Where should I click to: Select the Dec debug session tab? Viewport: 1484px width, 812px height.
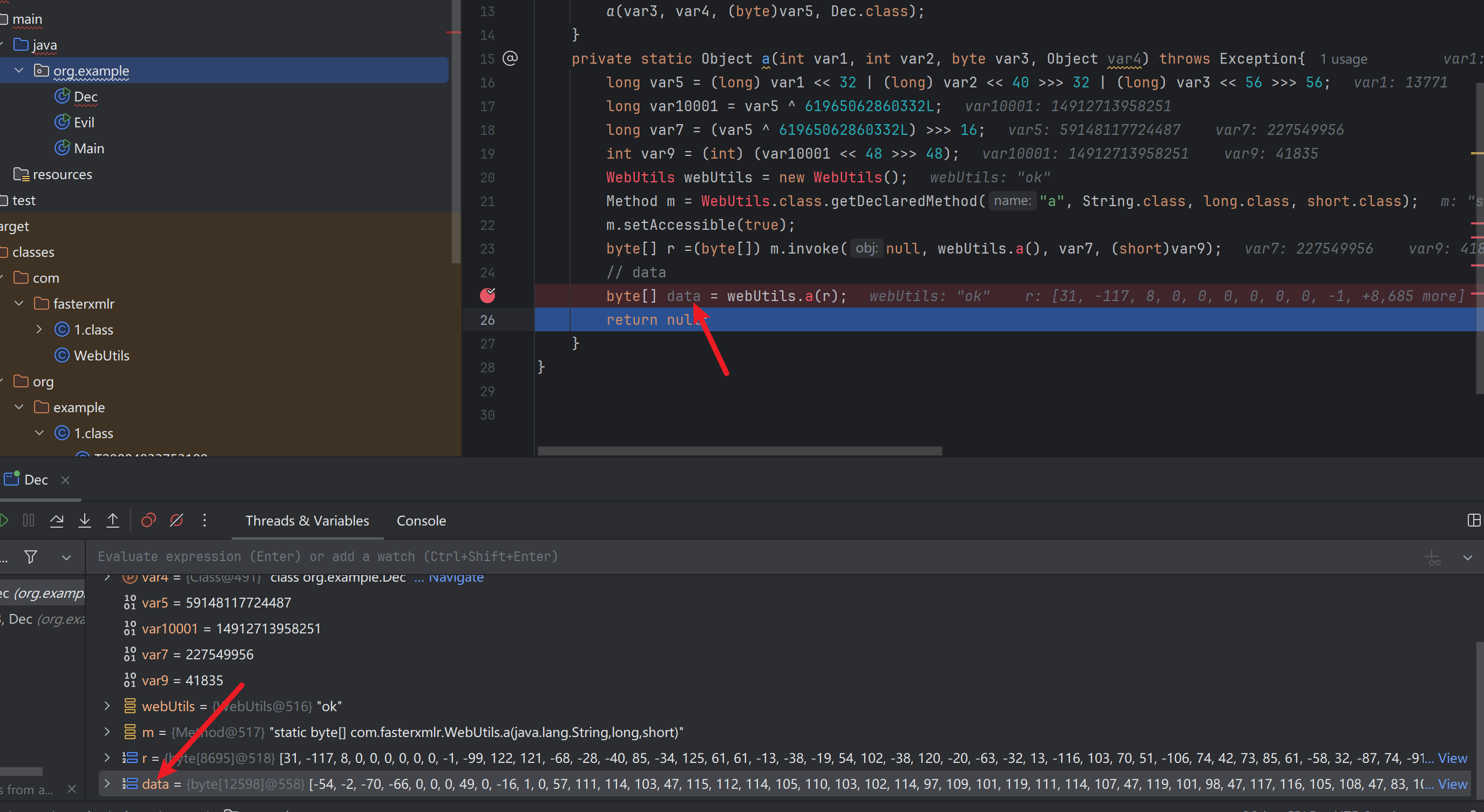36,480
